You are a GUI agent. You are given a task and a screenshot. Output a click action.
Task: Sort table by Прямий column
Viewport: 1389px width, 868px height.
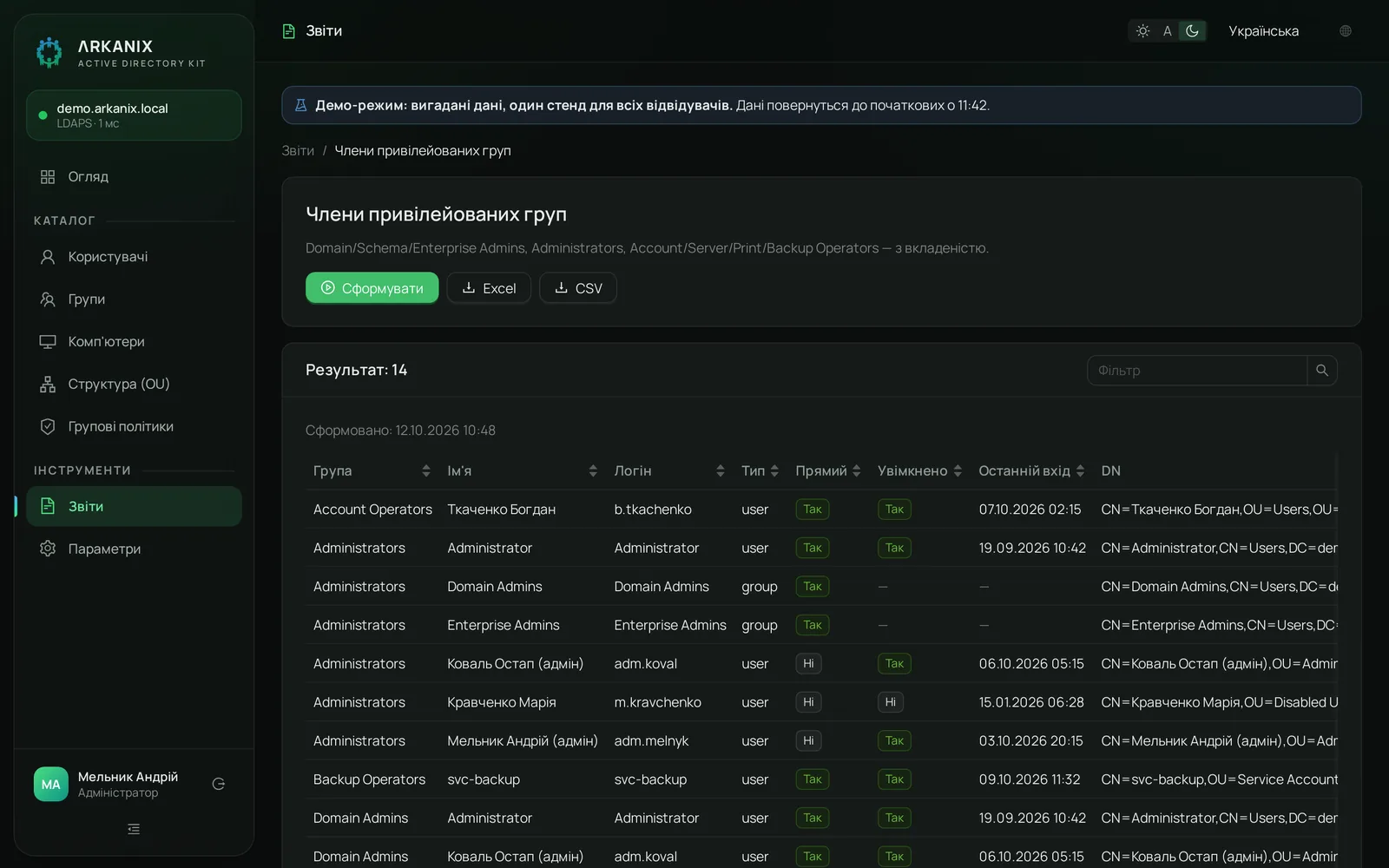pyautogui.click(x=828, y=470)
